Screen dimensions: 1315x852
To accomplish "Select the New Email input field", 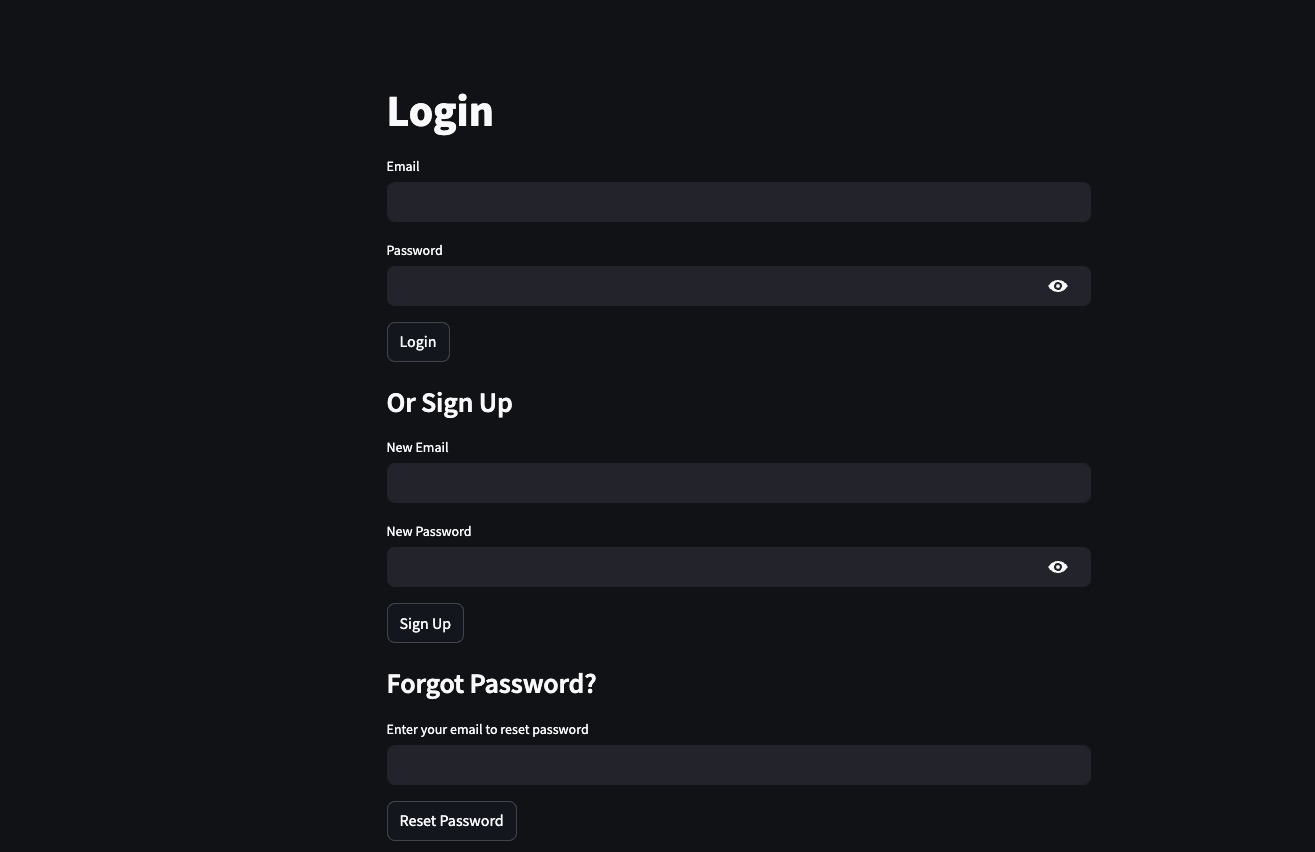I will tap(738, 483).
